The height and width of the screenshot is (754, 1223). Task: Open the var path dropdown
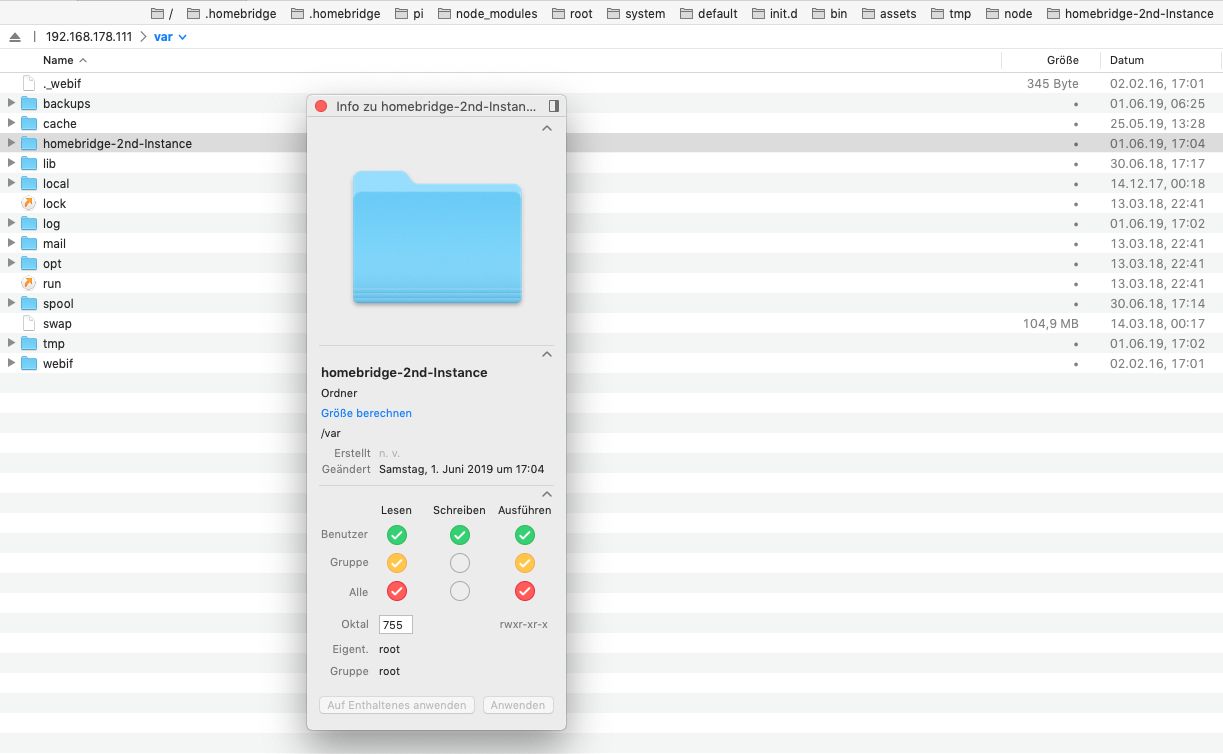point(170,37)
